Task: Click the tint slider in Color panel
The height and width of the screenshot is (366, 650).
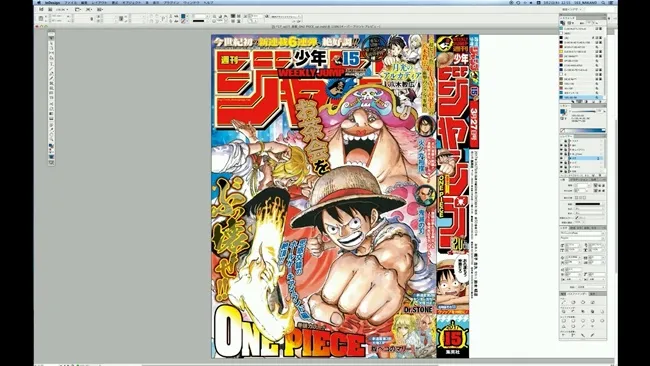Action: pyautogui.click(x=584, y=111)
